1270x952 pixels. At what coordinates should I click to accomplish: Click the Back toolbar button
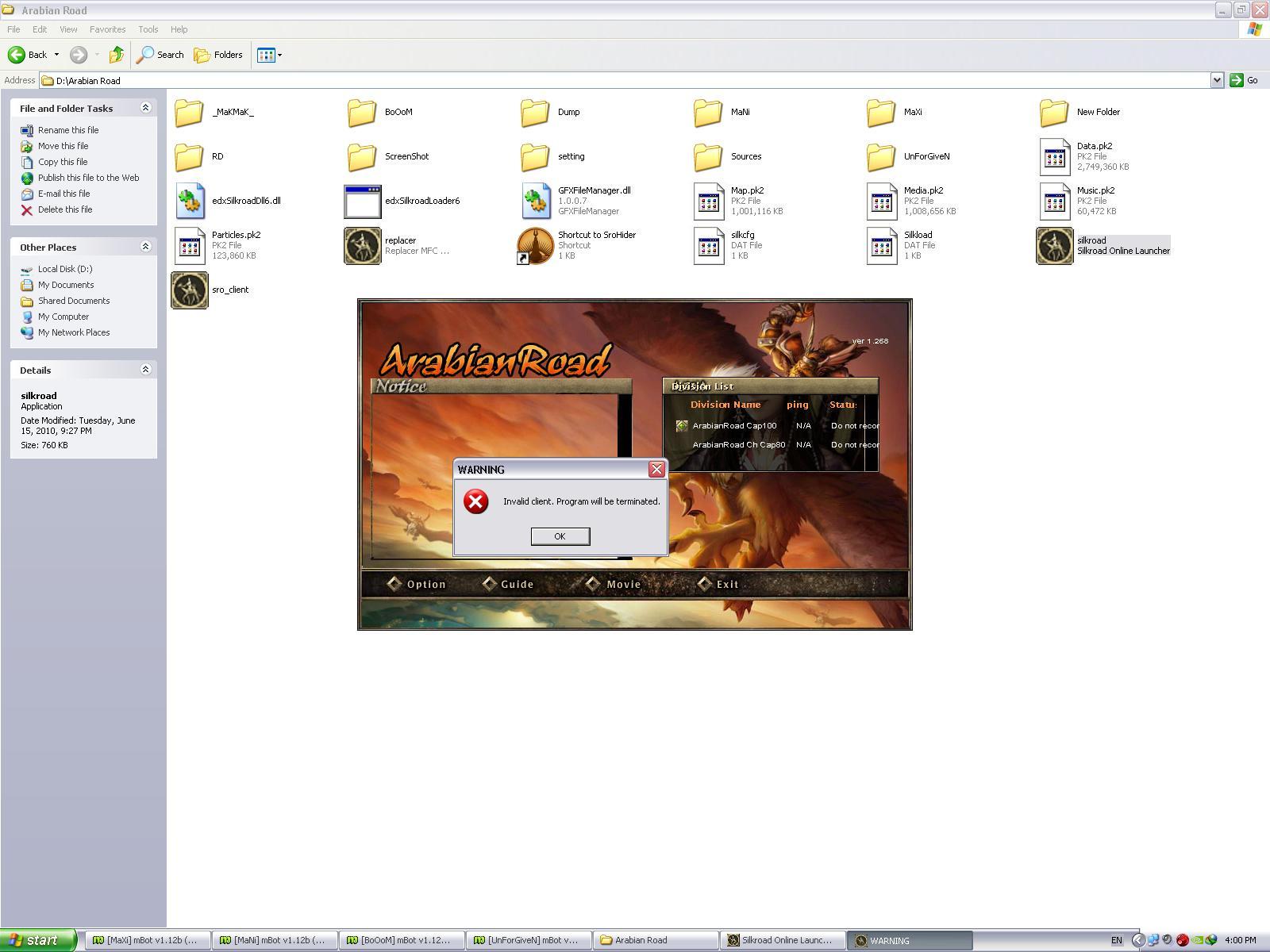click(28, 55)
